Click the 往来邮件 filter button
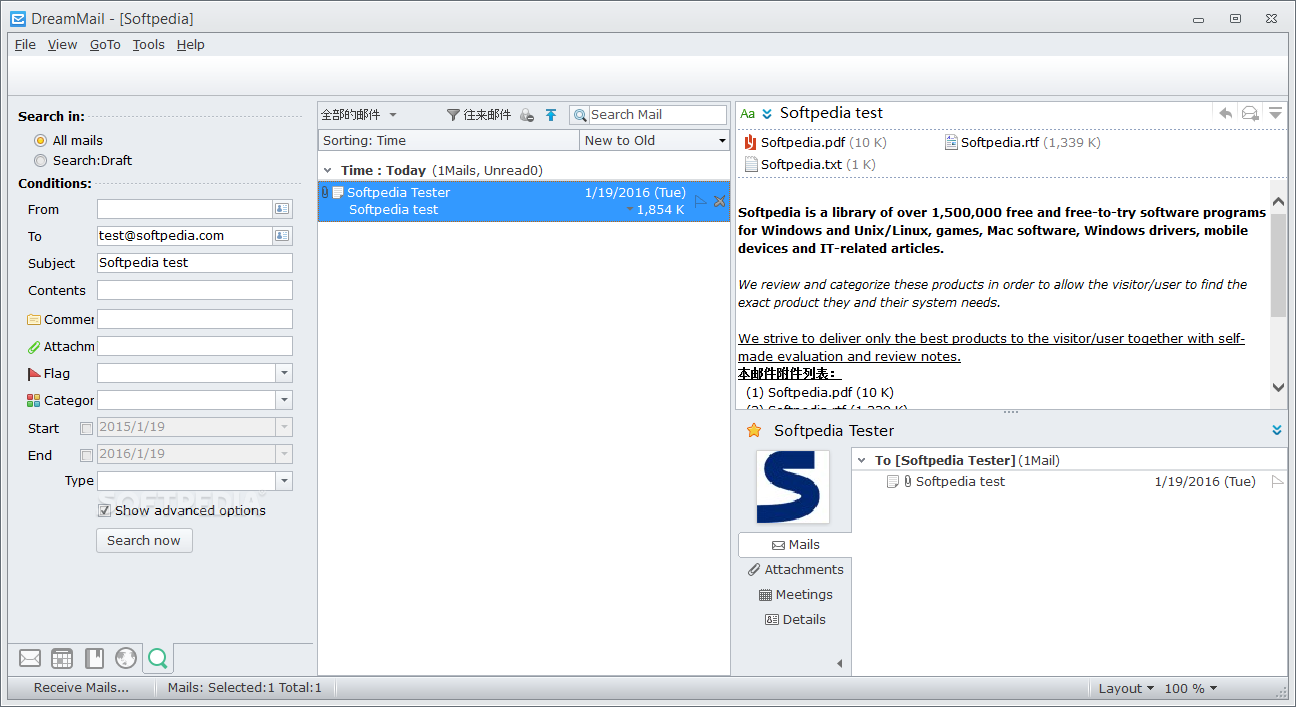 [479, 115]
